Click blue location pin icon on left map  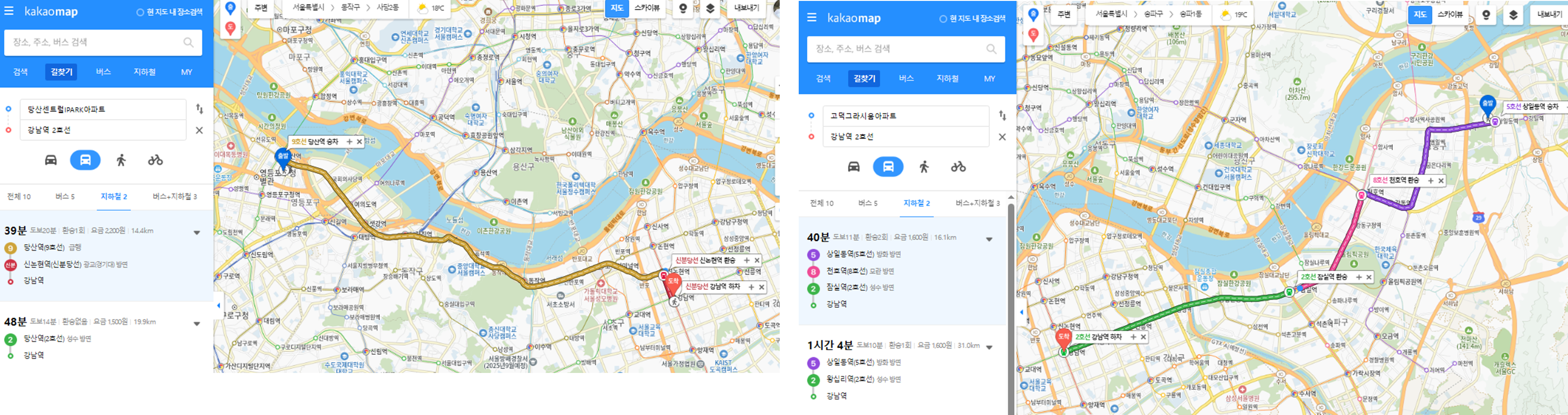230,9
